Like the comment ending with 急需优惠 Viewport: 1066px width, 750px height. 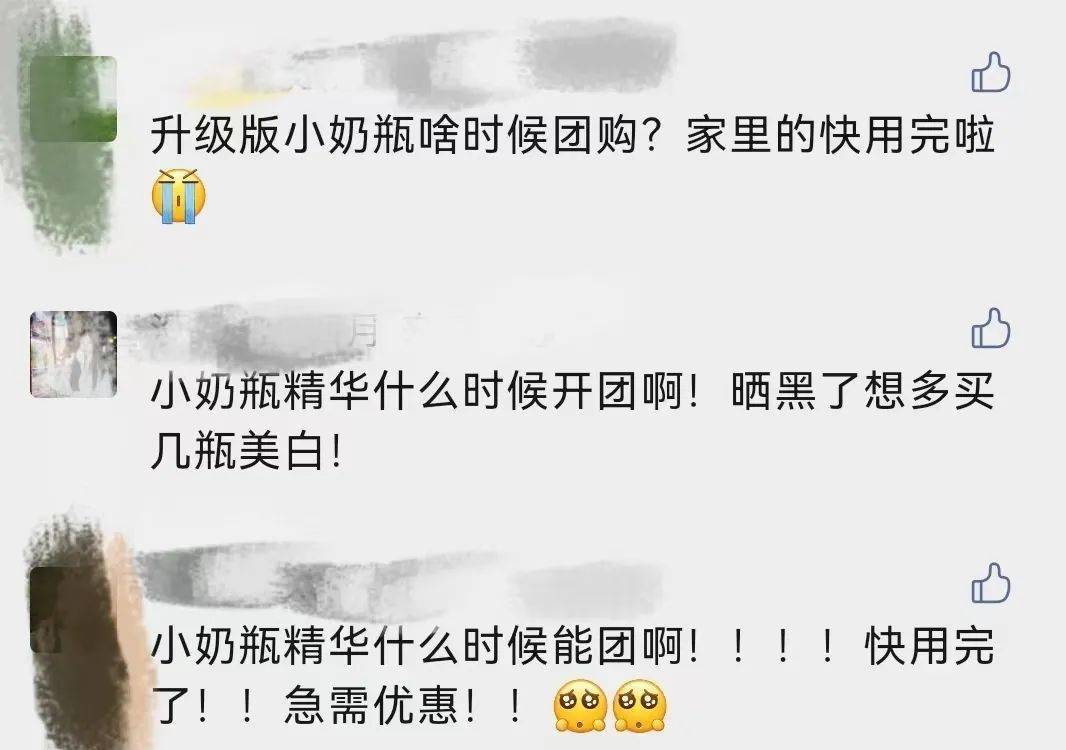pyautogui.click(x=991, y=583)
